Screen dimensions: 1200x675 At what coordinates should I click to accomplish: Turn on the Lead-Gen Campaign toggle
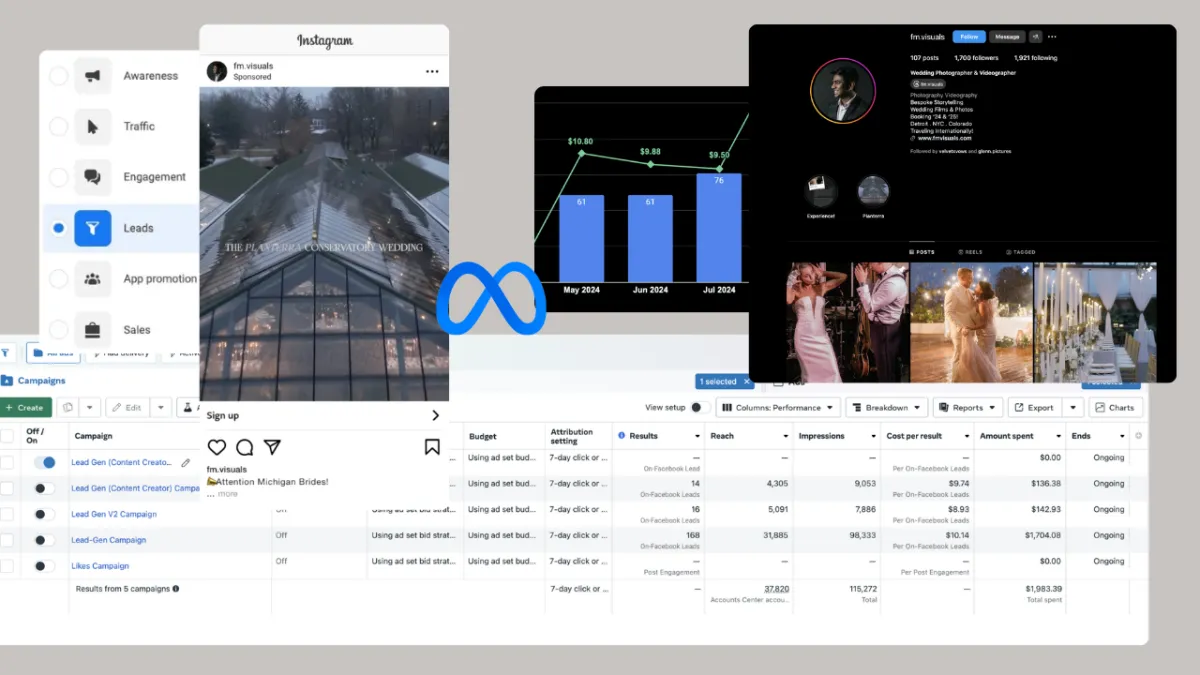point(44,540)
